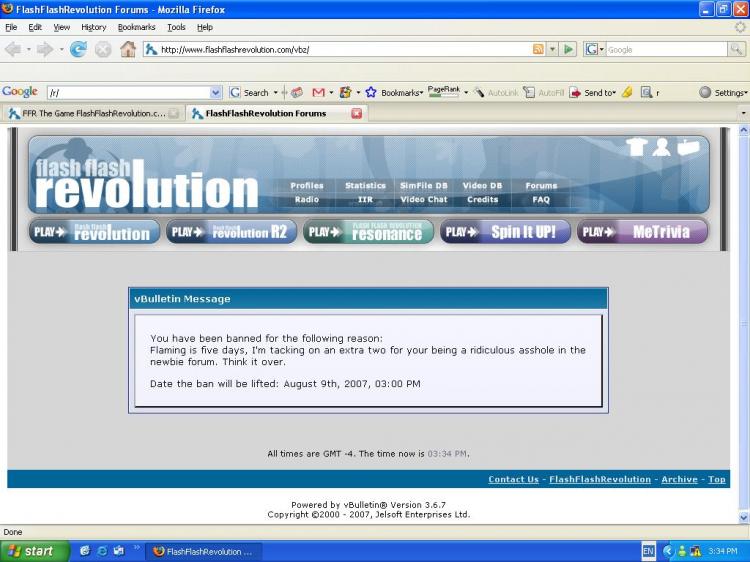The height and width of the screenshot is (562, 750).
Task: Open the Google toolbar search box dropdown
Action: (216, 92)
